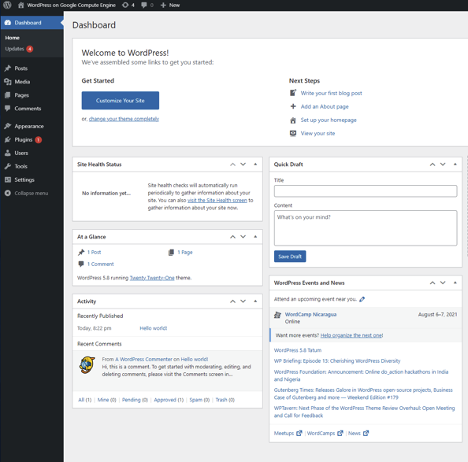Click the Media icon in sidebar

click(8, 82)
